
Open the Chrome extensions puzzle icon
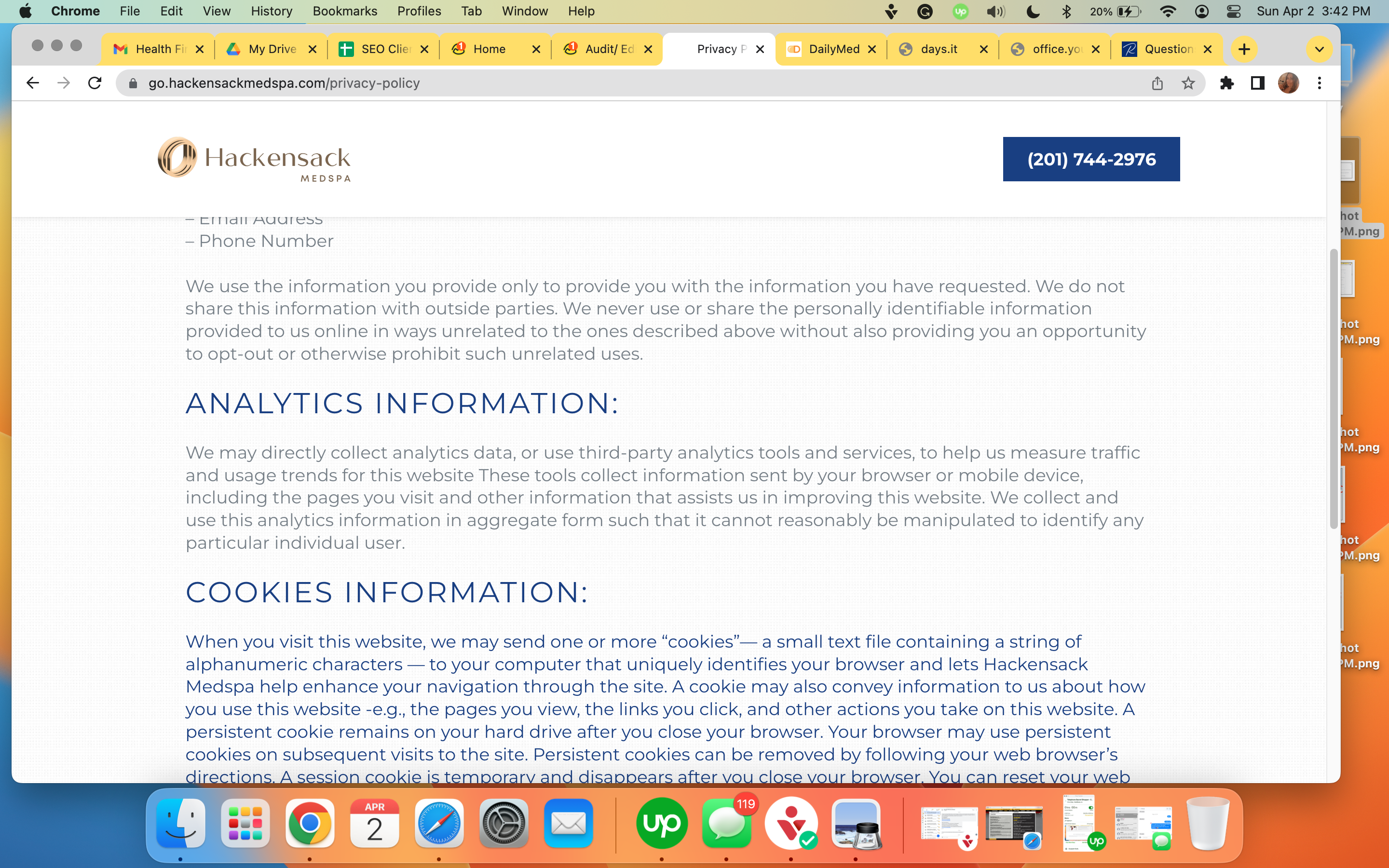click(x=1226, y=83)
